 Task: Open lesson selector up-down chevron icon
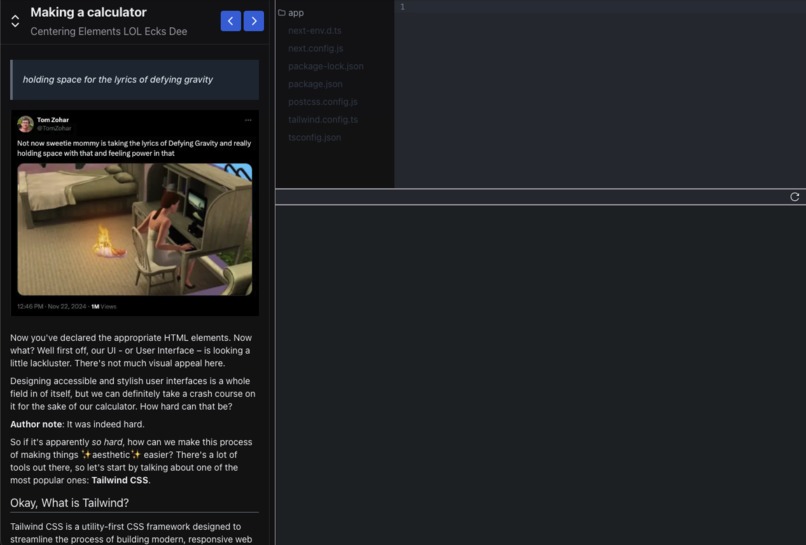tap(15, 21)
